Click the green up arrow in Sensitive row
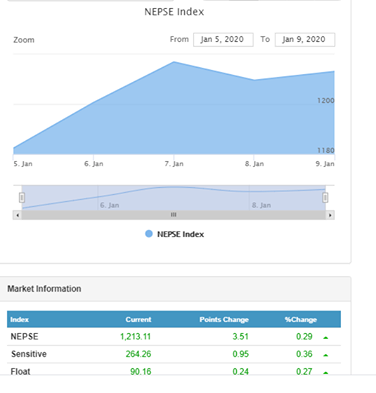 pyautogui.click(x=326, y=355)
